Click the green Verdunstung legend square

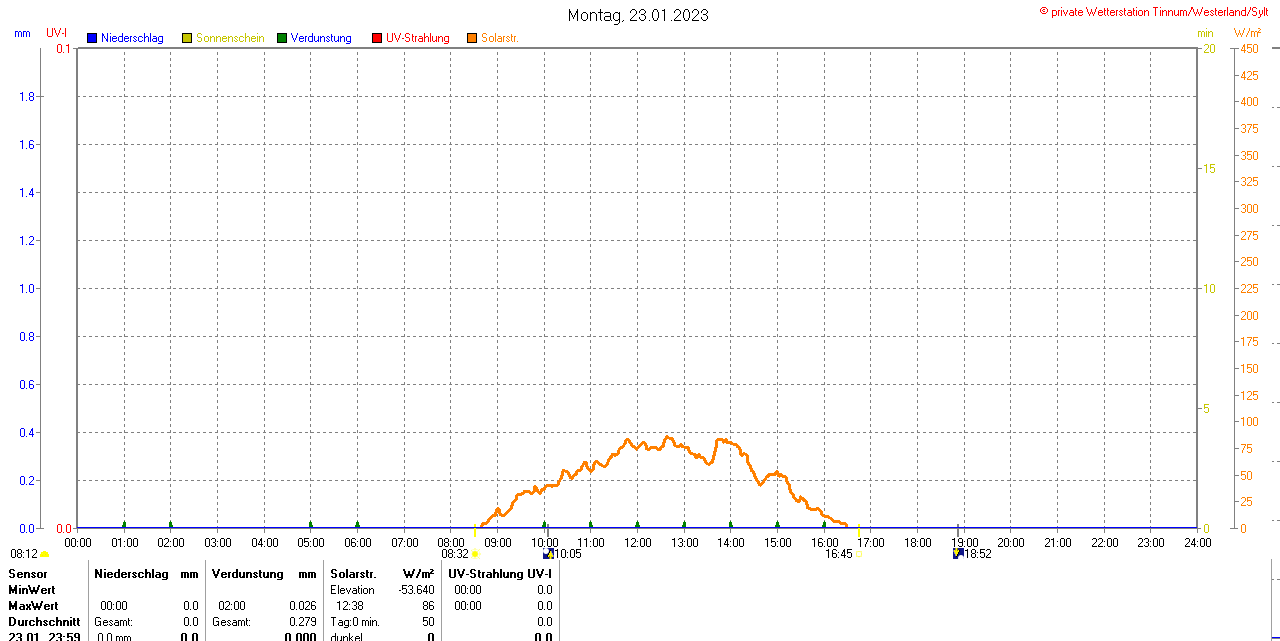point(282,38)
